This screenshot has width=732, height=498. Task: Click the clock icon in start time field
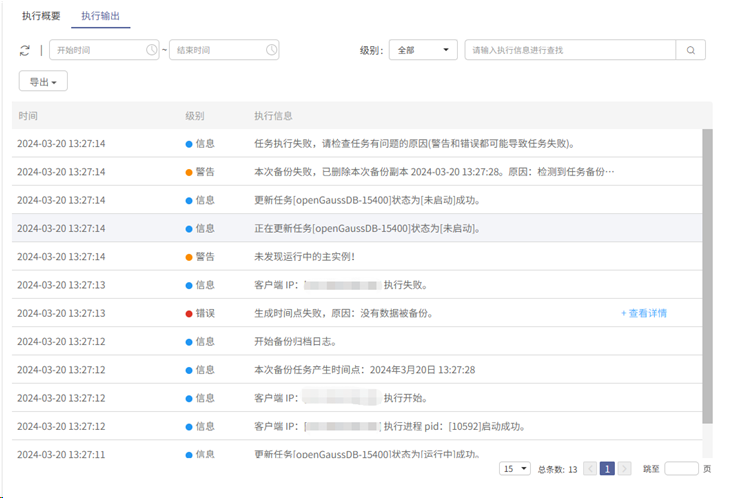(x=152, y=49)
